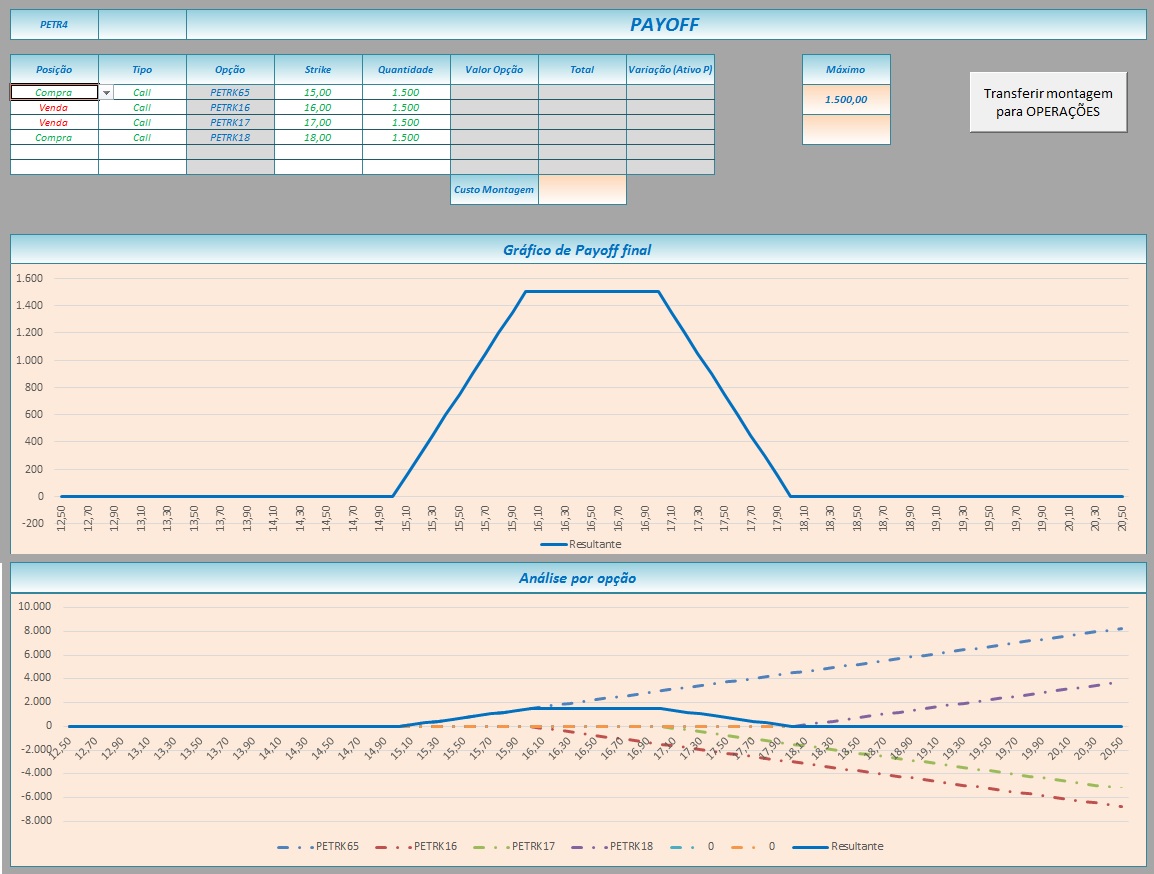
Task: Click the Análise por opção title bar
Action: coord(577,578)
